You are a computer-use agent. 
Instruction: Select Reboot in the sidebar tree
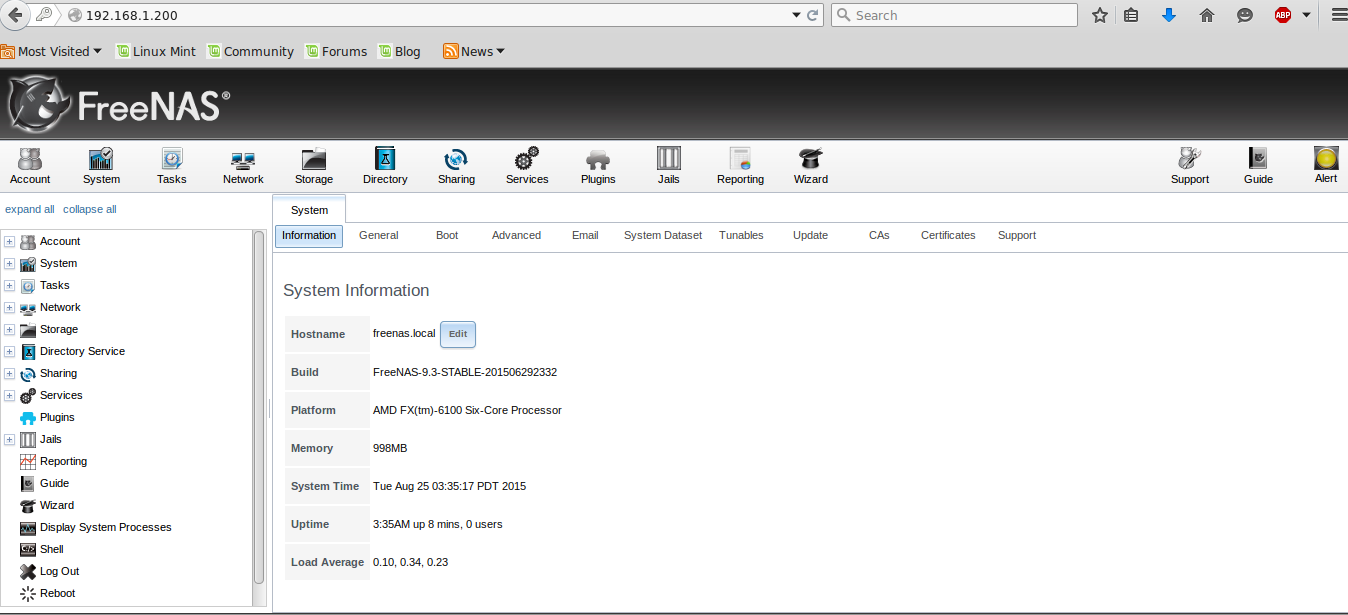tap(48, 593)
